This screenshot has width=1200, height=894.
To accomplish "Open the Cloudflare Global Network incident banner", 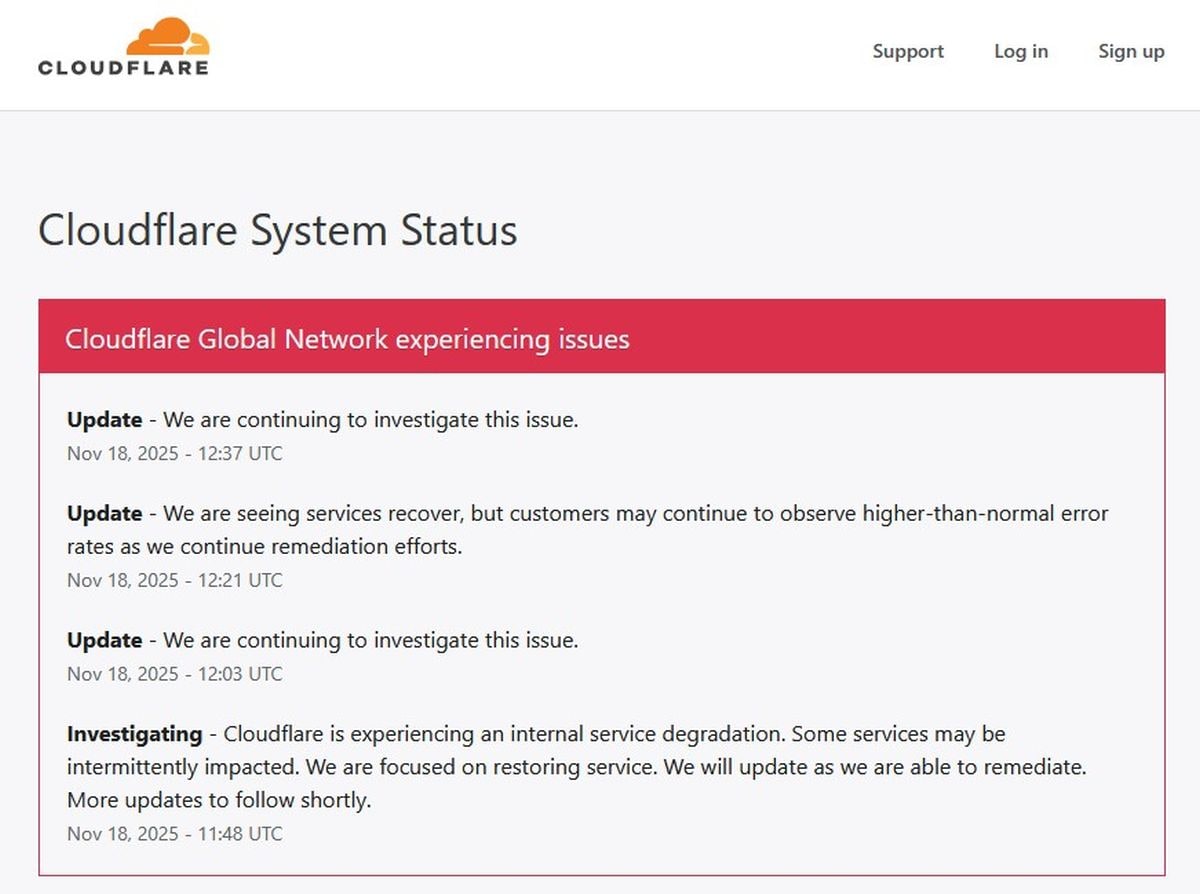I will coord(348,339).
